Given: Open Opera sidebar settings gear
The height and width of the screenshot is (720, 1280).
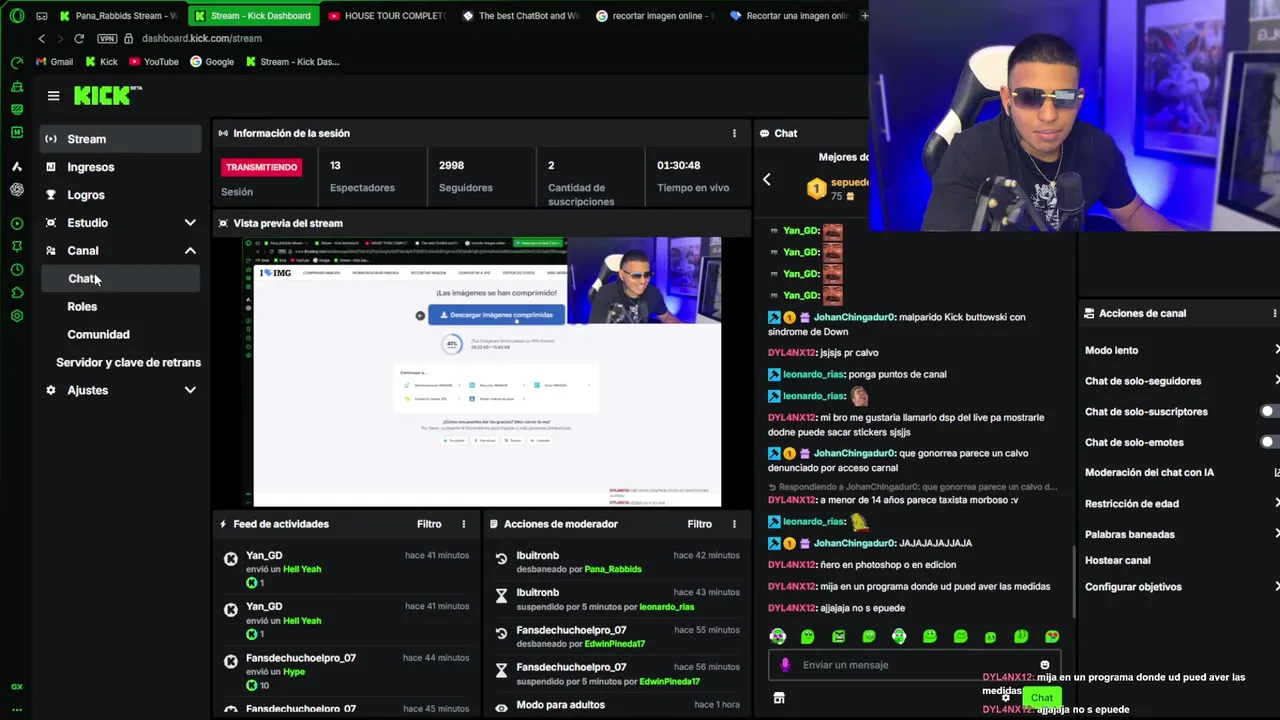Looking at the screenshot, I should point(17,316).
